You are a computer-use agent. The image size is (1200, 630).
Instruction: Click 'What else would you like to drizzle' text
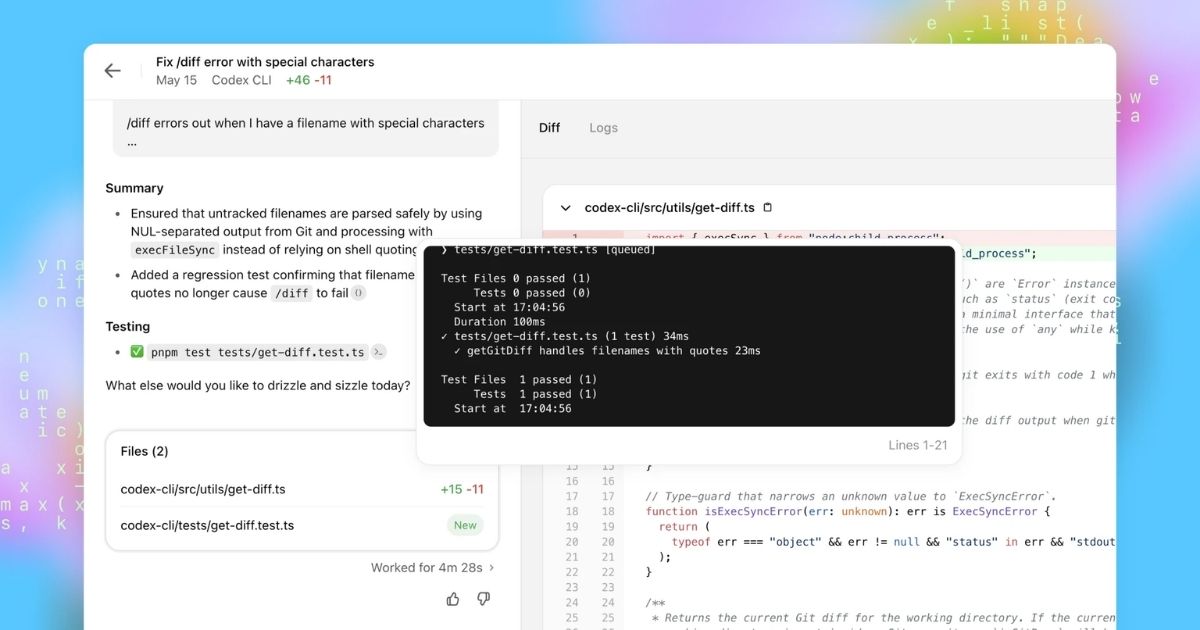[258, 385]
